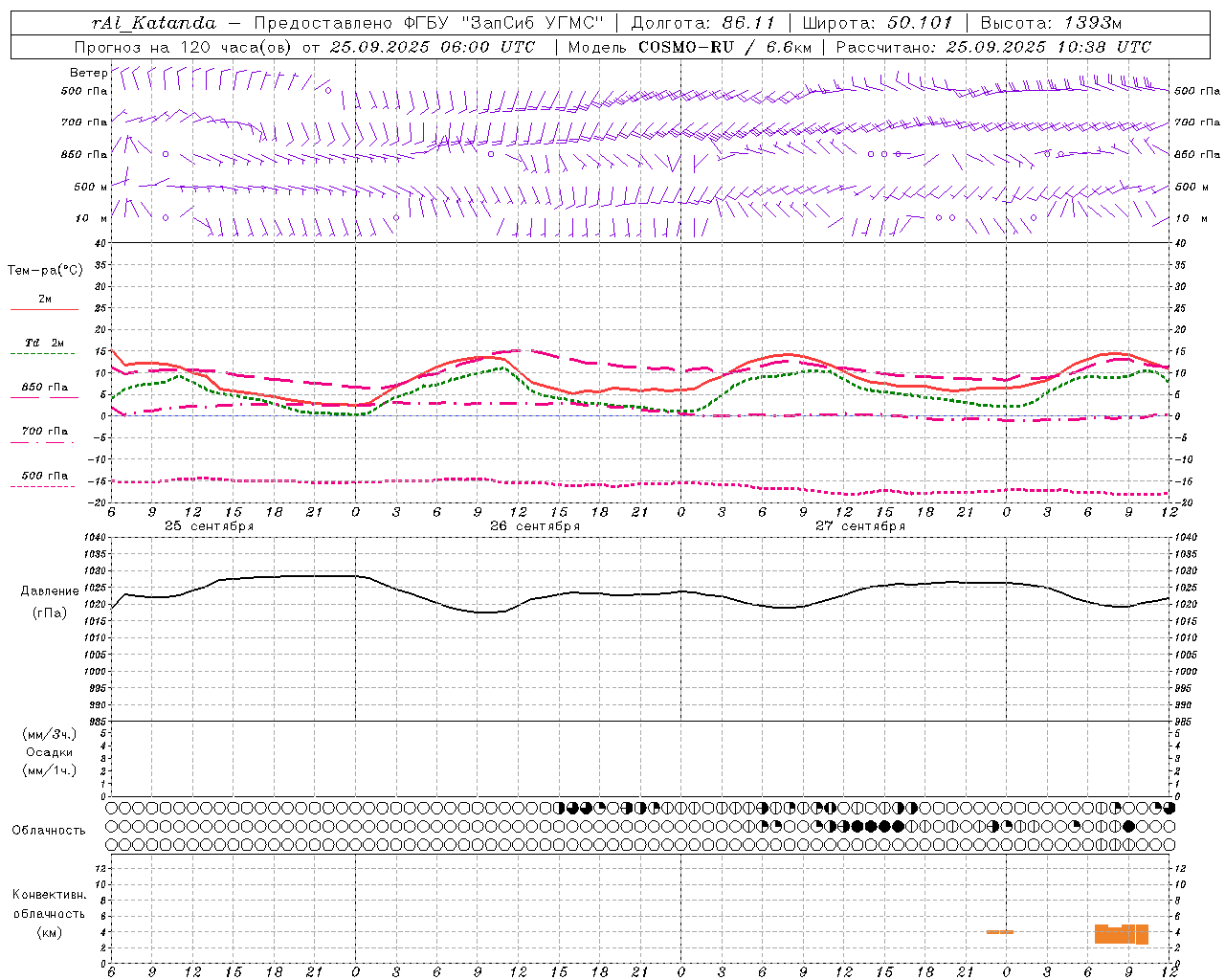Click the Осадки precipitation label
1225x980 pixels.
50,752
